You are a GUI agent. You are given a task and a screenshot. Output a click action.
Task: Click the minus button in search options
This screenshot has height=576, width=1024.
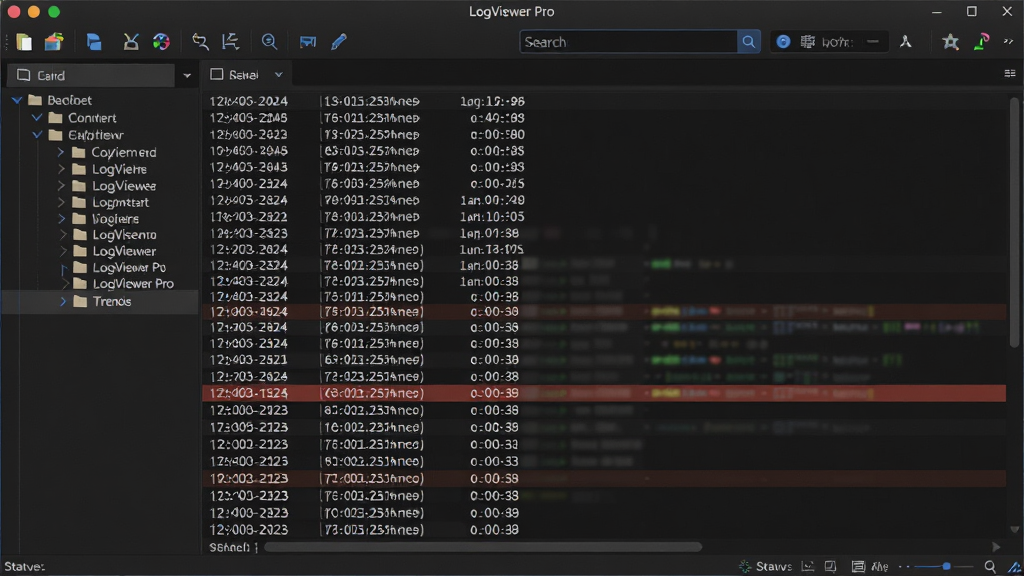click(x=872, y=42)
